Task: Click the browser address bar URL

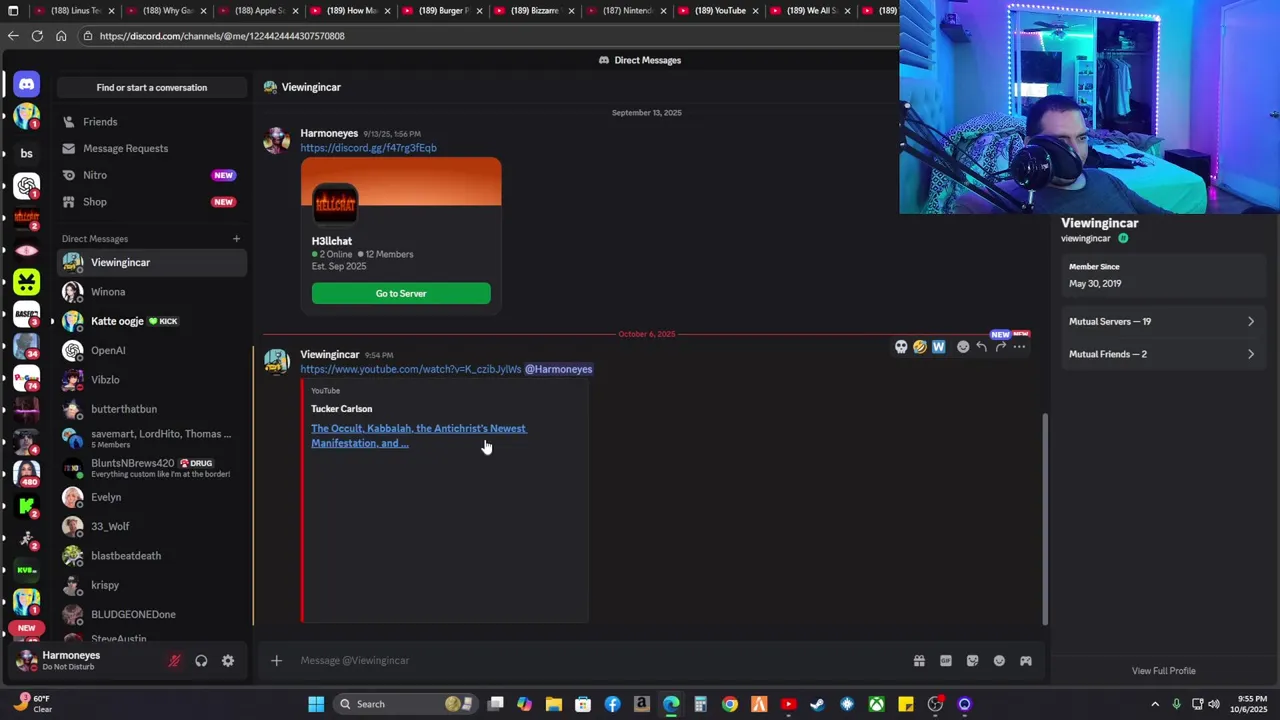Action: (x=222, y=36)
